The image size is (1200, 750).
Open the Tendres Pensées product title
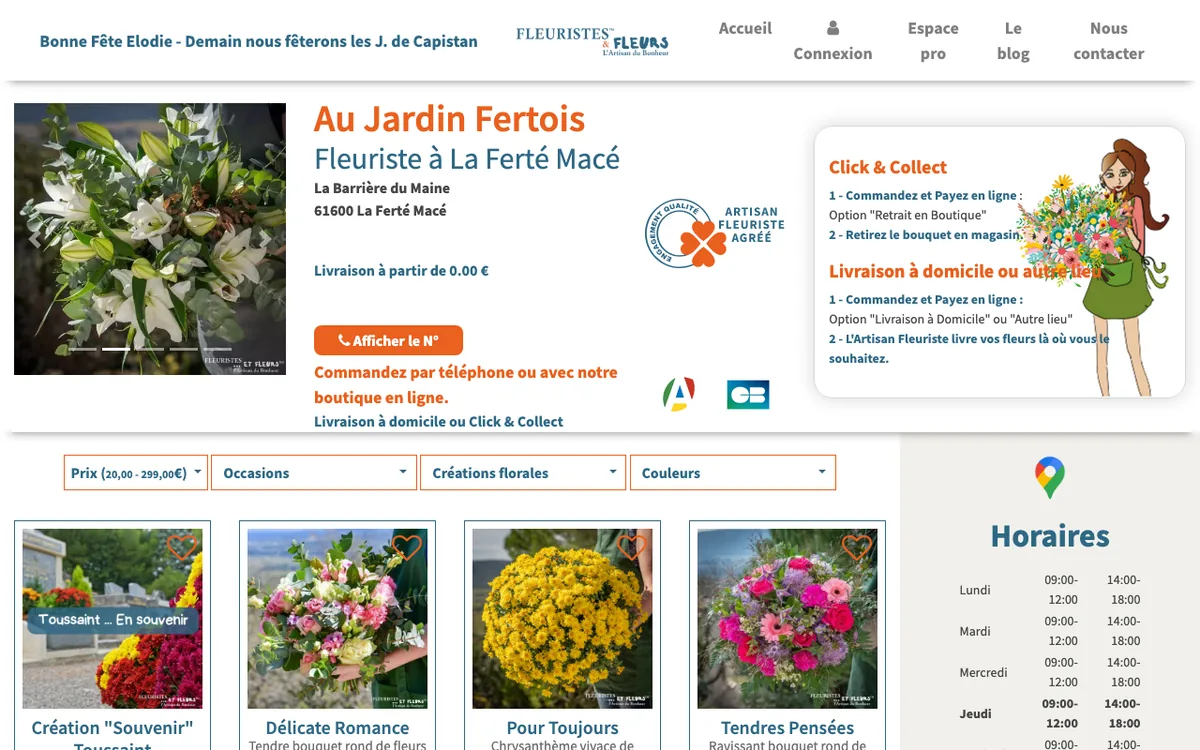pyautogui.click(x=787, y=728)
